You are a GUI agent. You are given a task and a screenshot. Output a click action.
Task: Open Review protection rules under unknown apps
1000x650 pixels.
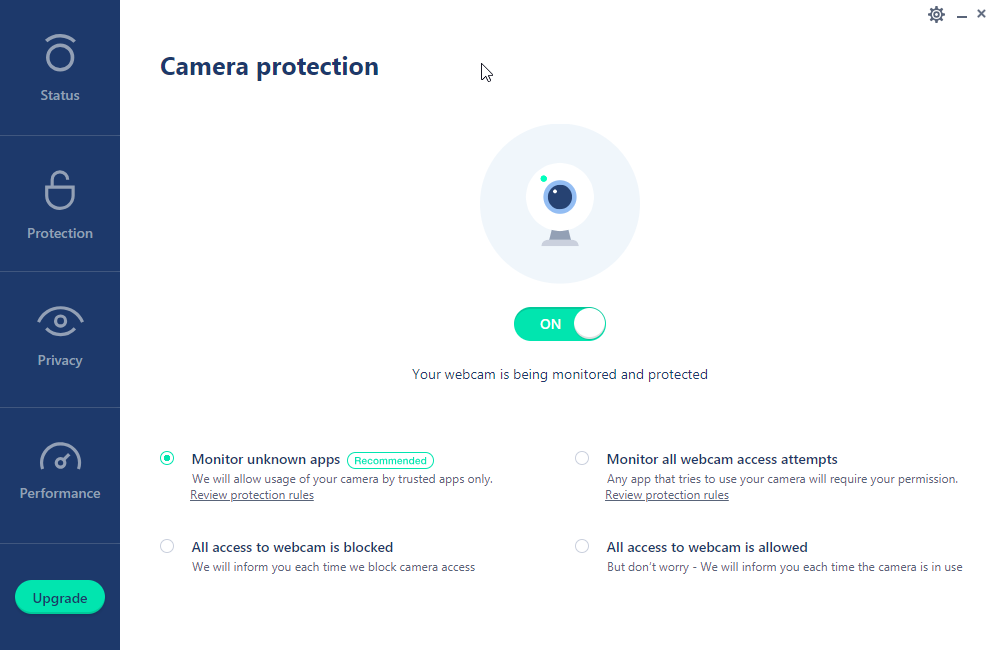click(252, 495)
